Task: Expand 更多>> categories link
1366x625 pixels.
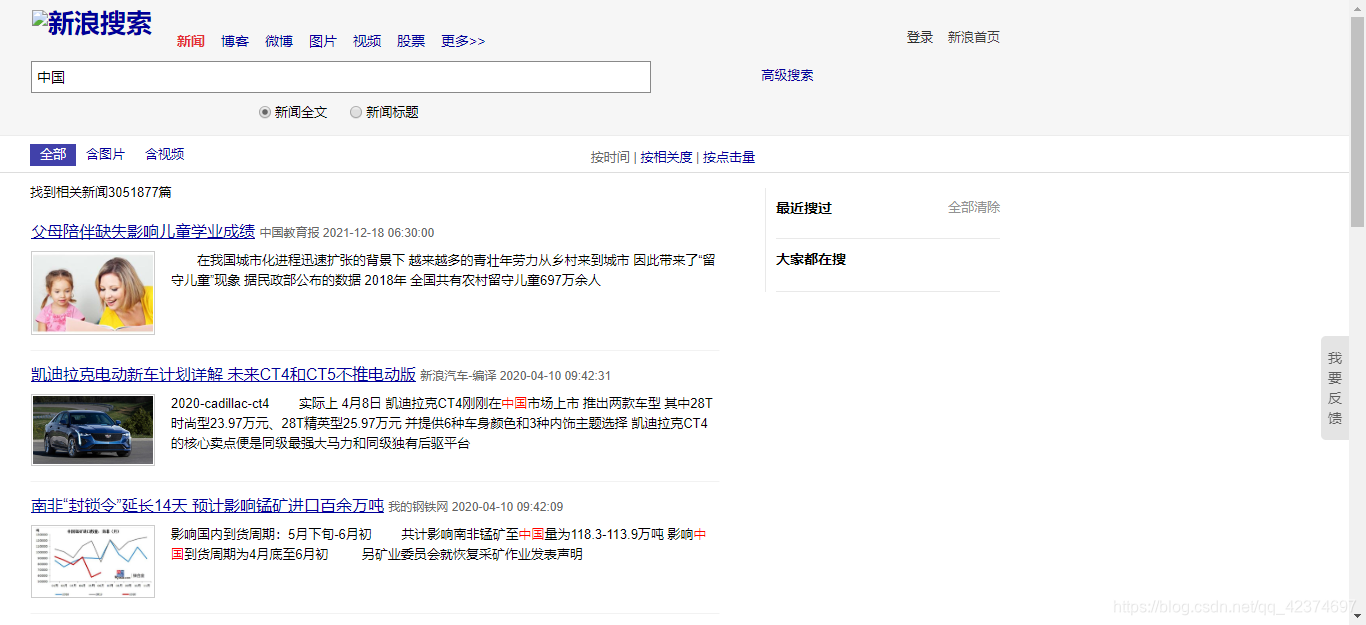Action: pos(463,41)
